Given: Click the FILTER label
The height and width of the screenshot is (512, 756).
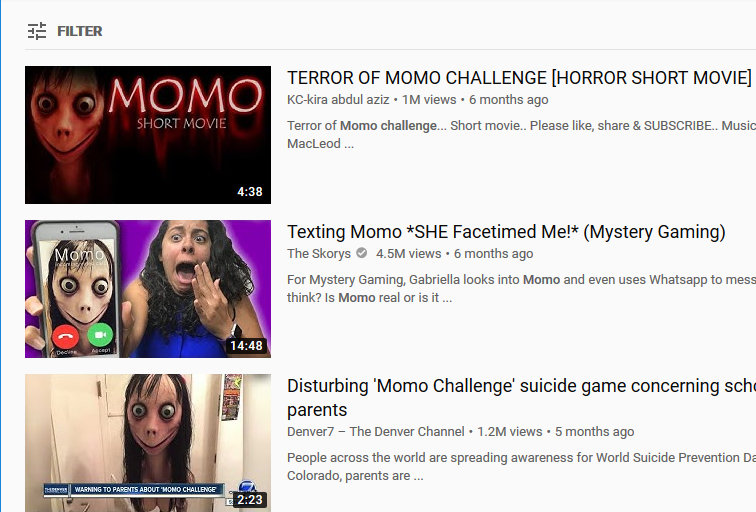Looking at the screenshot, I should pyautogui.click(x=80, y=31).
